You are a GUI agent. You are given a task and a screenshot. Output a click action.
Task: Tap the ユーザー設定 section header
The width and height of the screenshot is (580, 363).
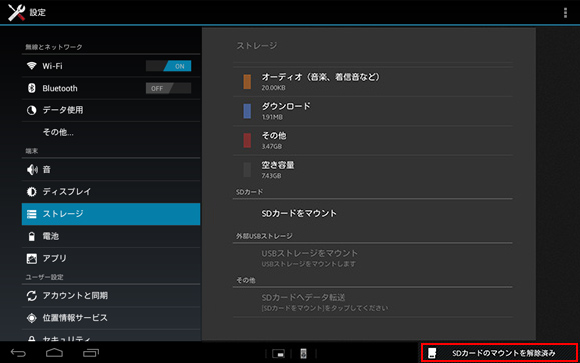(x=44, y=277)
